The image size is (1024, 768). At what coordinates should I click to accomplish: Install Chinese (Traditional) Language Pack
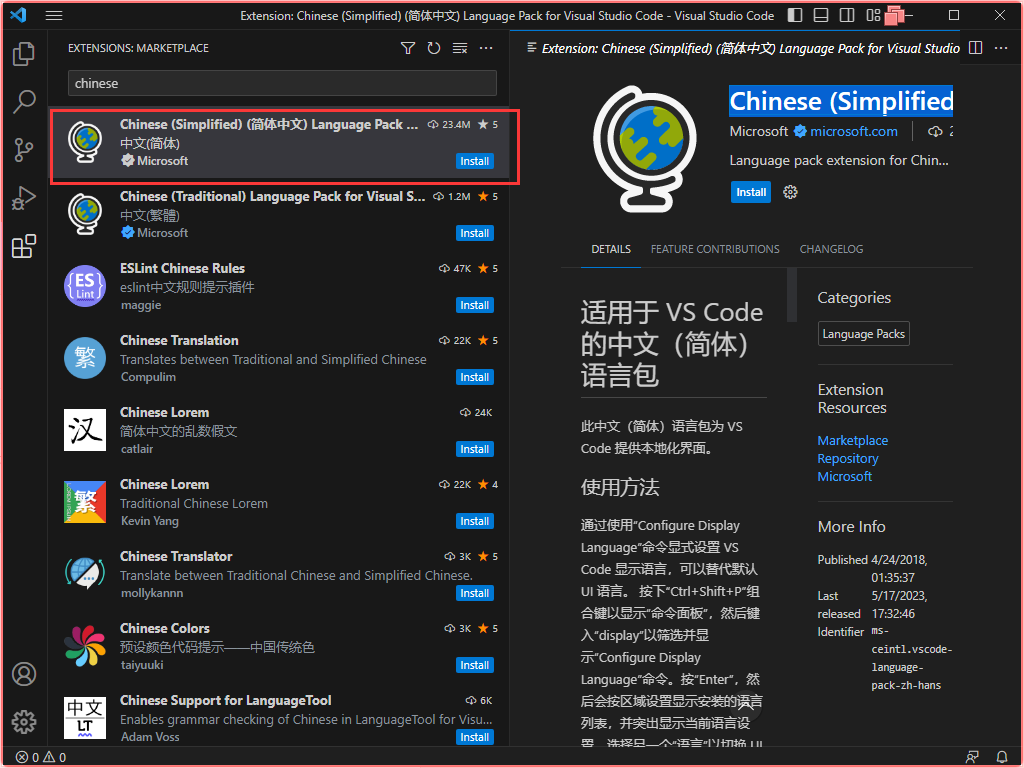(475, 233)
